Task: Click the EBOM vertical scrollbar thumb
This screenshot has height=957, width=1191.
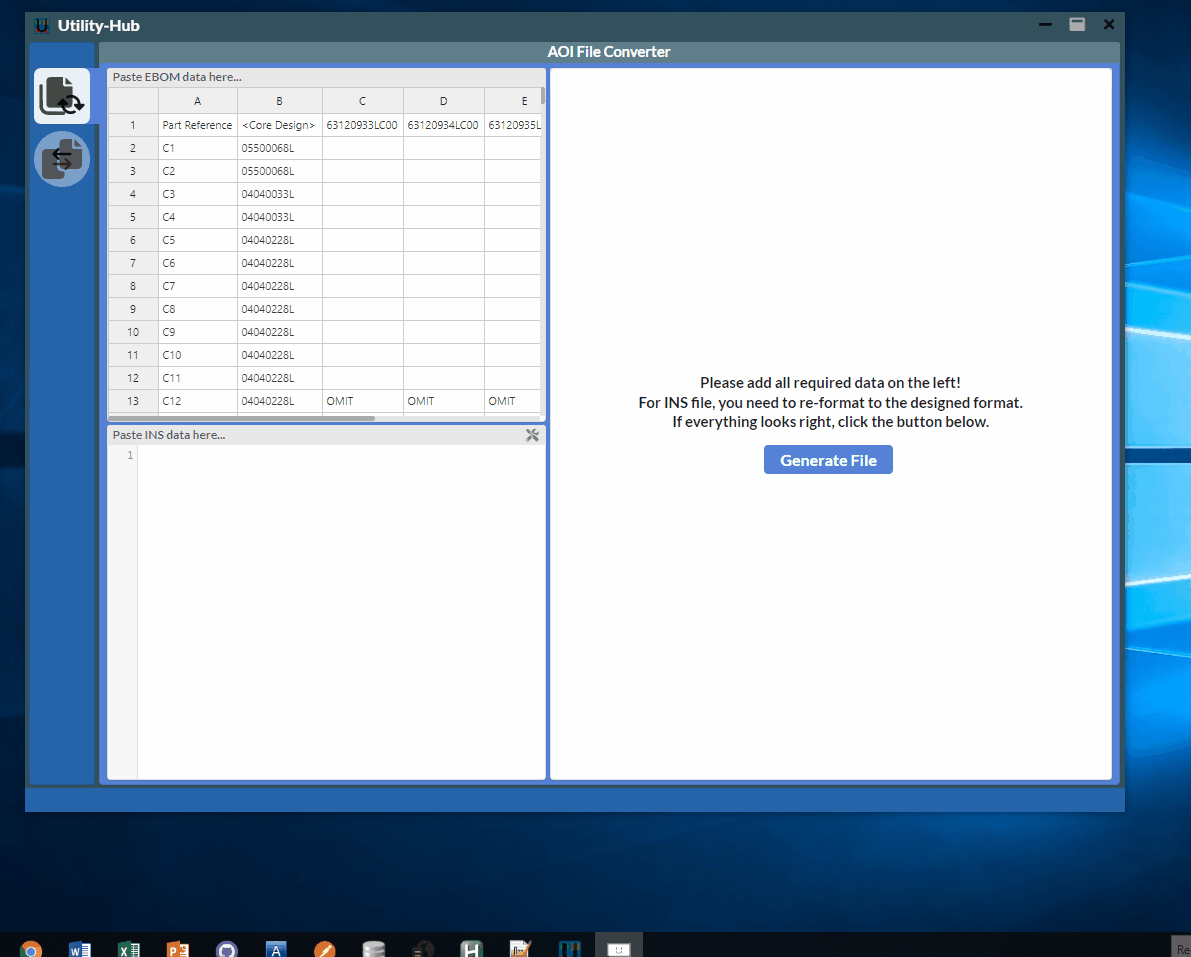Action: coord(542,96)
